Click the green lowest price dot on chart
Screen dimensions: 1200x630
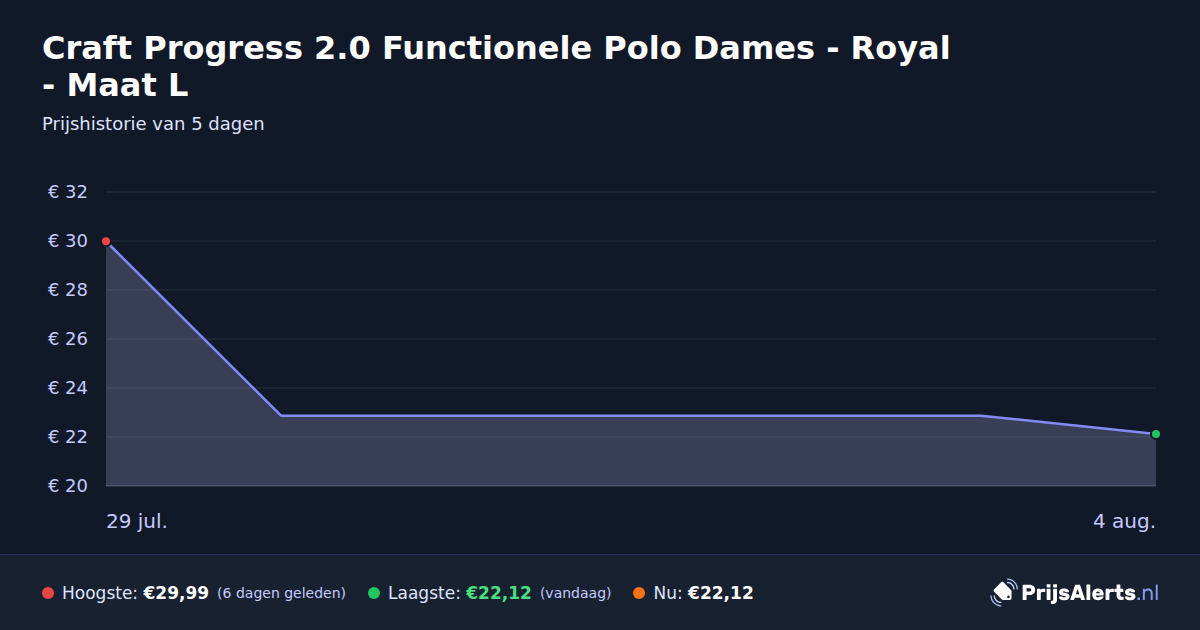(1156, 434)
